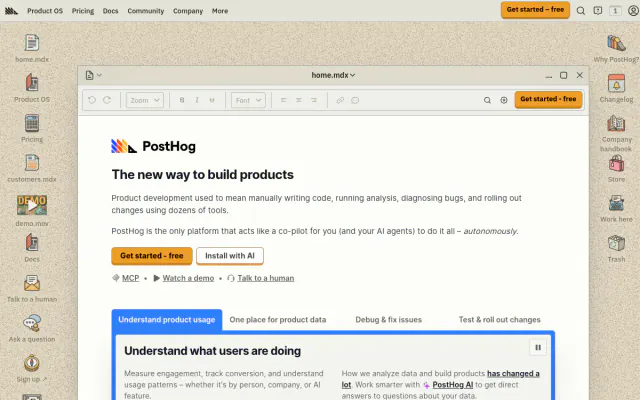Open the More menu
Viewport: 640px width, 400px height.
click(x=220, y=11)
